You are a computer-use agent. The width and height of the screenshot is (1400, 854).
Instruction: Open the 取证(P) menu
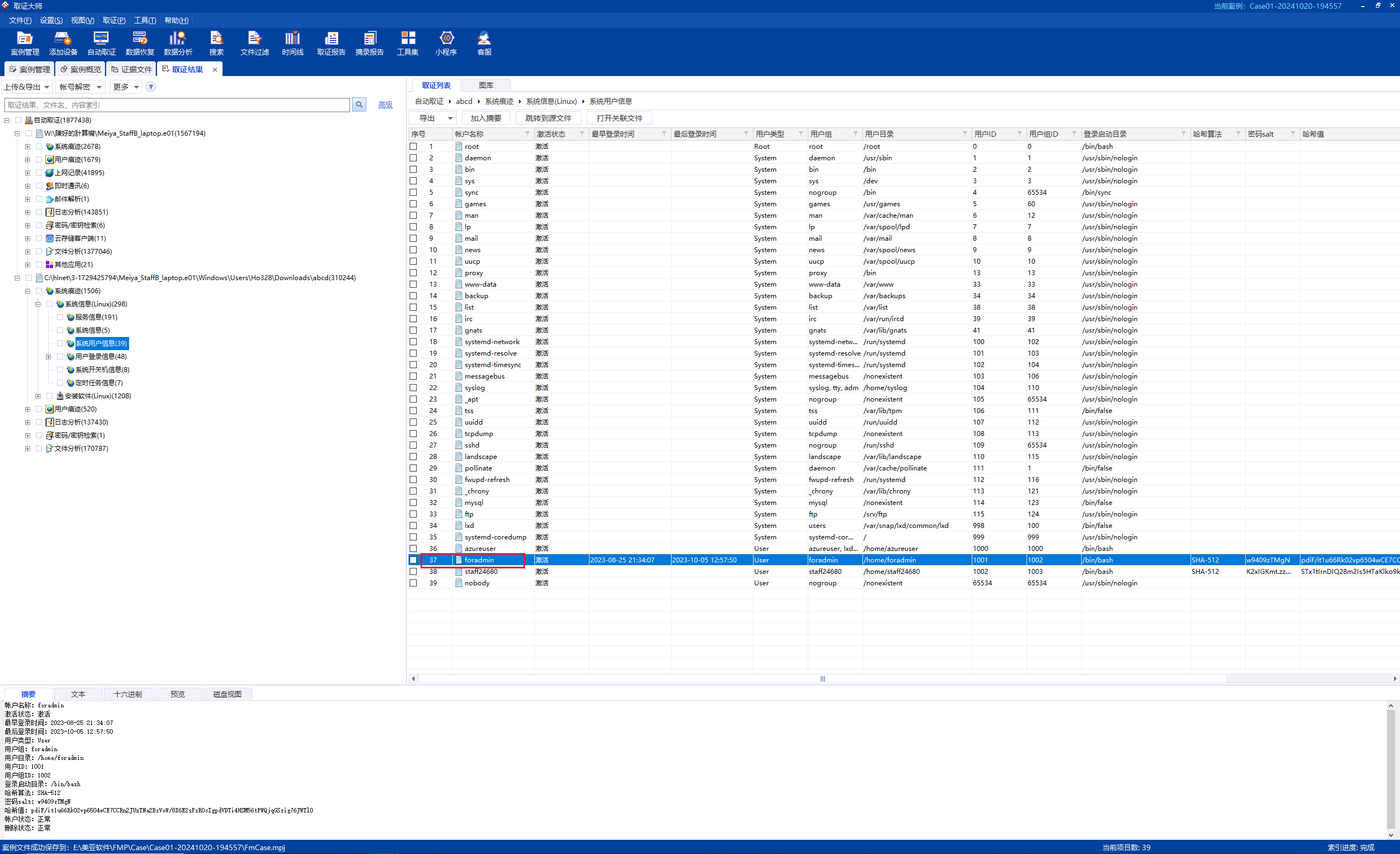(x=114, y=20)
